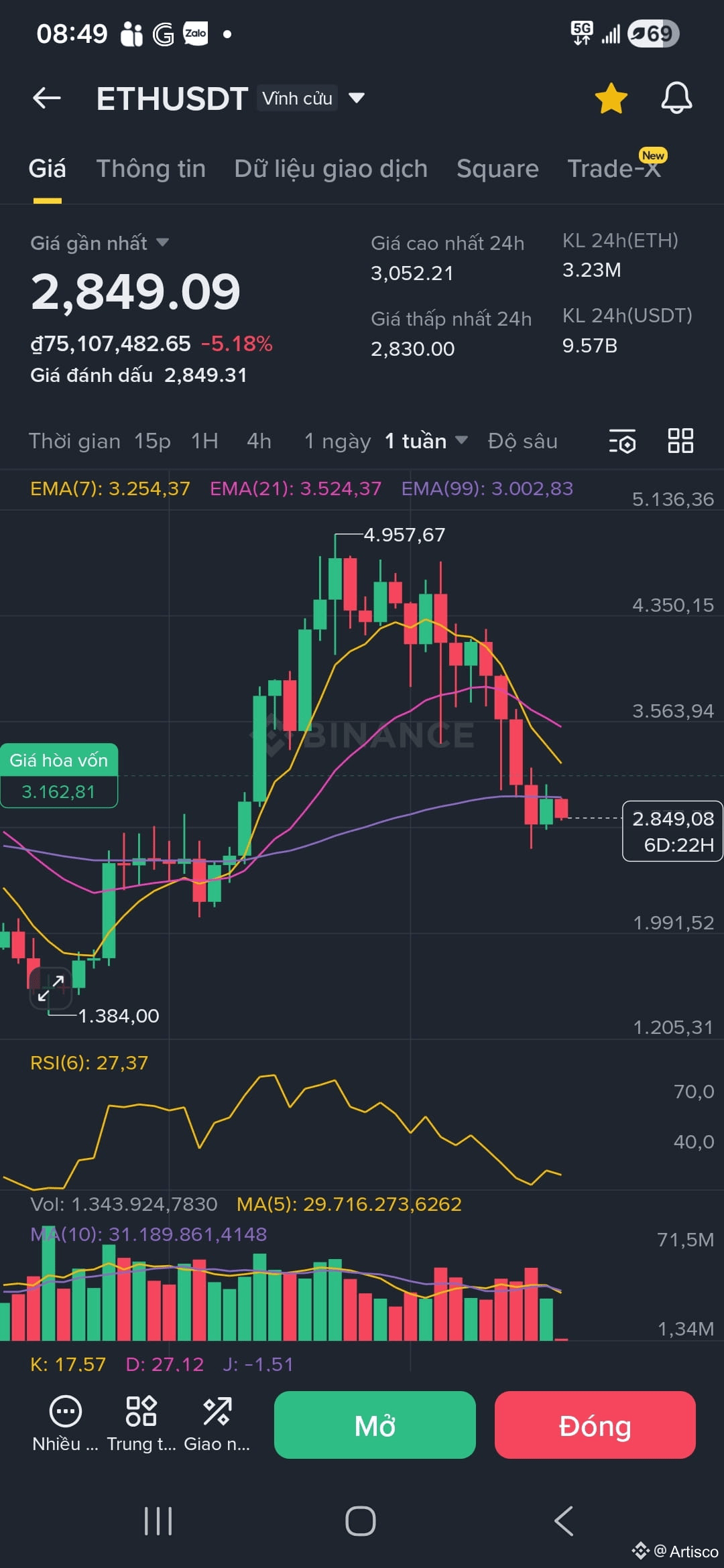Tap current price tag 2.849,08
Image resolution: width=724 pixels, height=1568 pixels.
click(672, 831)
